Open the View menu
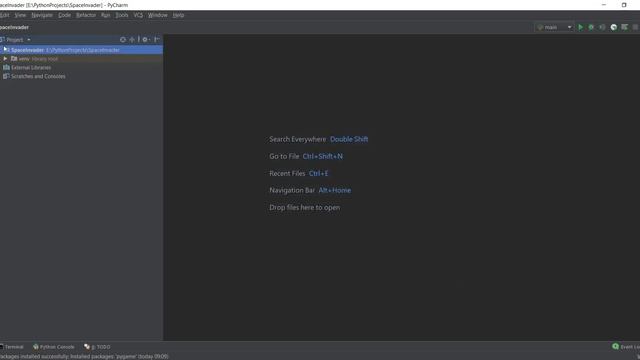 click(20, 15)
